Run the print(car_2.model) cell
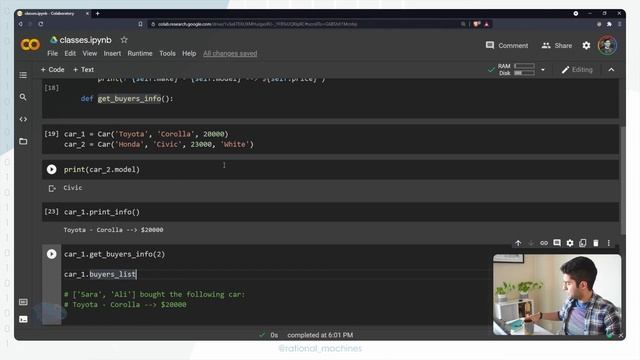Viewport: 640px width, 360px height. (51, 169)
